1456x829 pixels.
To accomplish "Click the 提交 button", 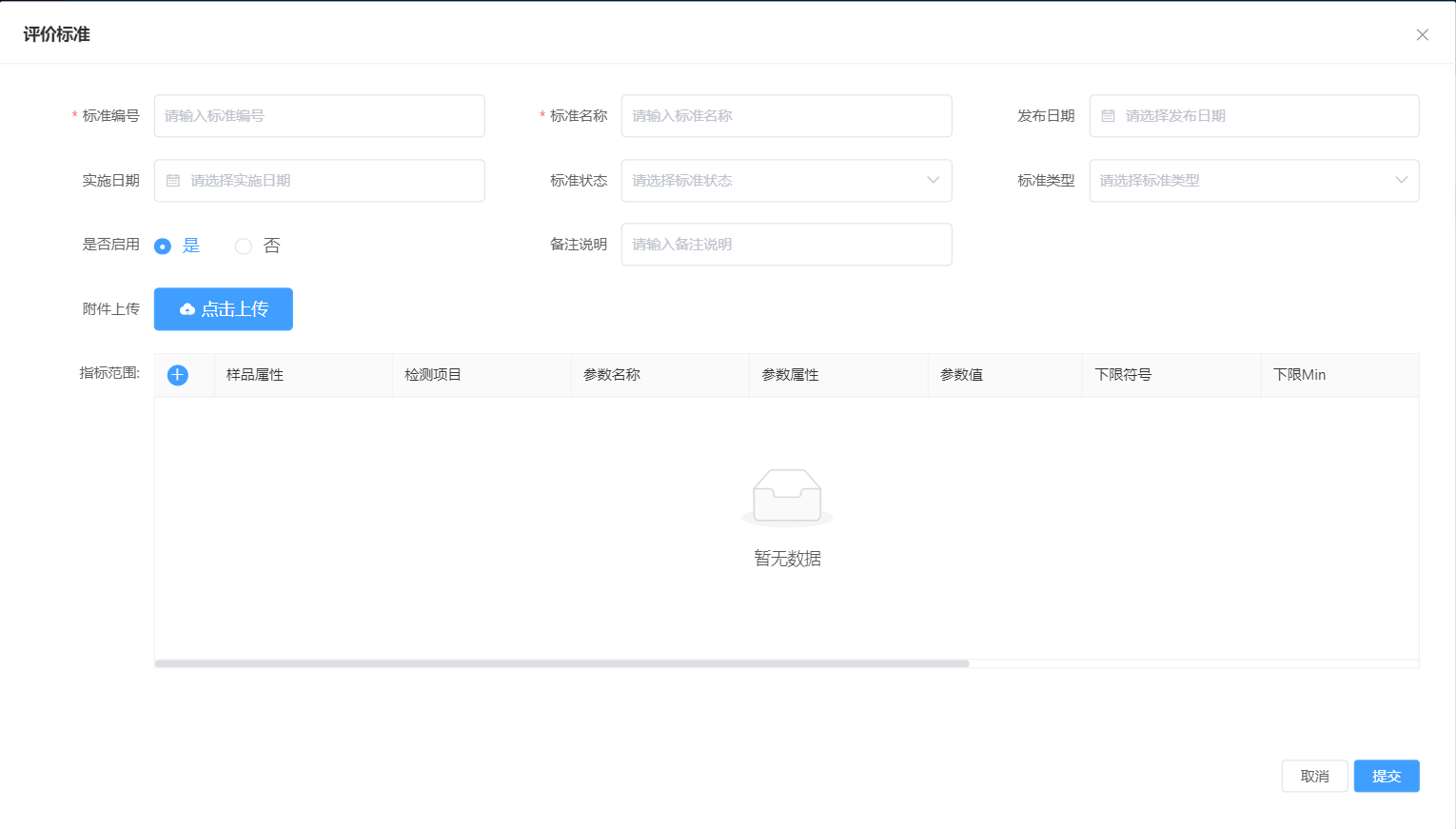I will 1387,776.
